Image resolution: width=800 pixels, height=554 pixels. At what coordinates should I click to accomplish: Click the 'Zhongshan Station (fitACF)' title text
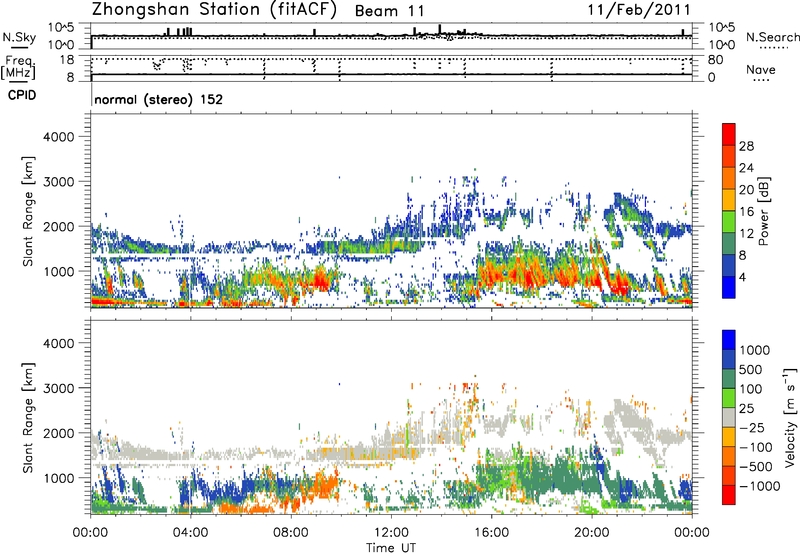[x=215, y=10]
